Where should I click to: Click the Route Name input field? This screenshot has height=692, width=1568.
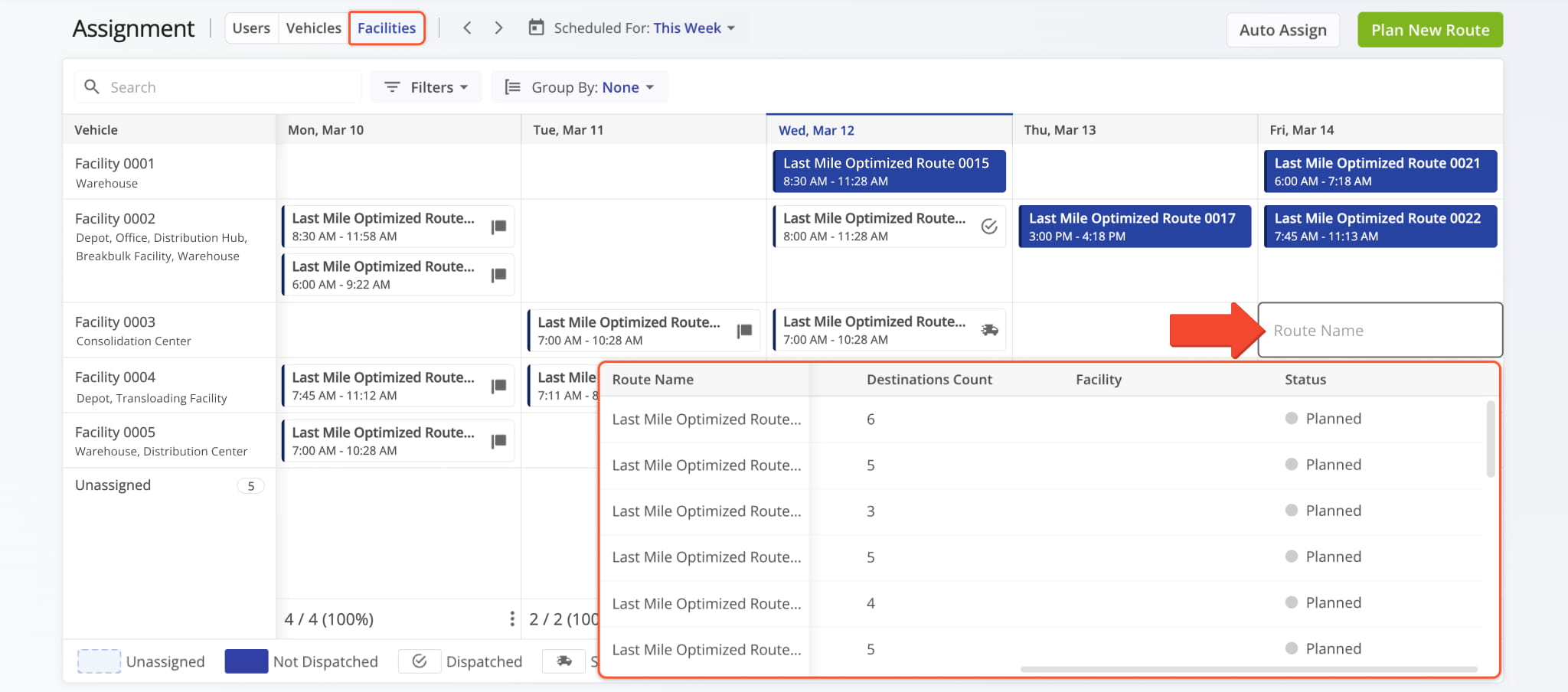coord(1380,331)
